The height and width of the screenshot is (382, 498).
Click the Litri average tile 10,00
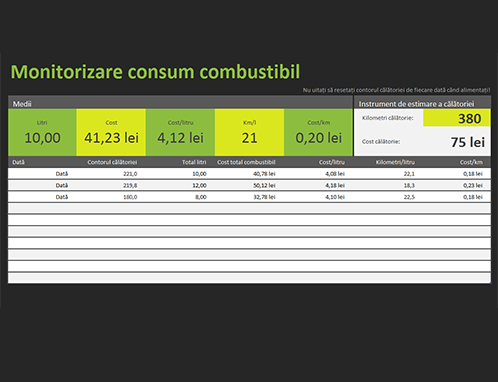click(x=42, y=132)
